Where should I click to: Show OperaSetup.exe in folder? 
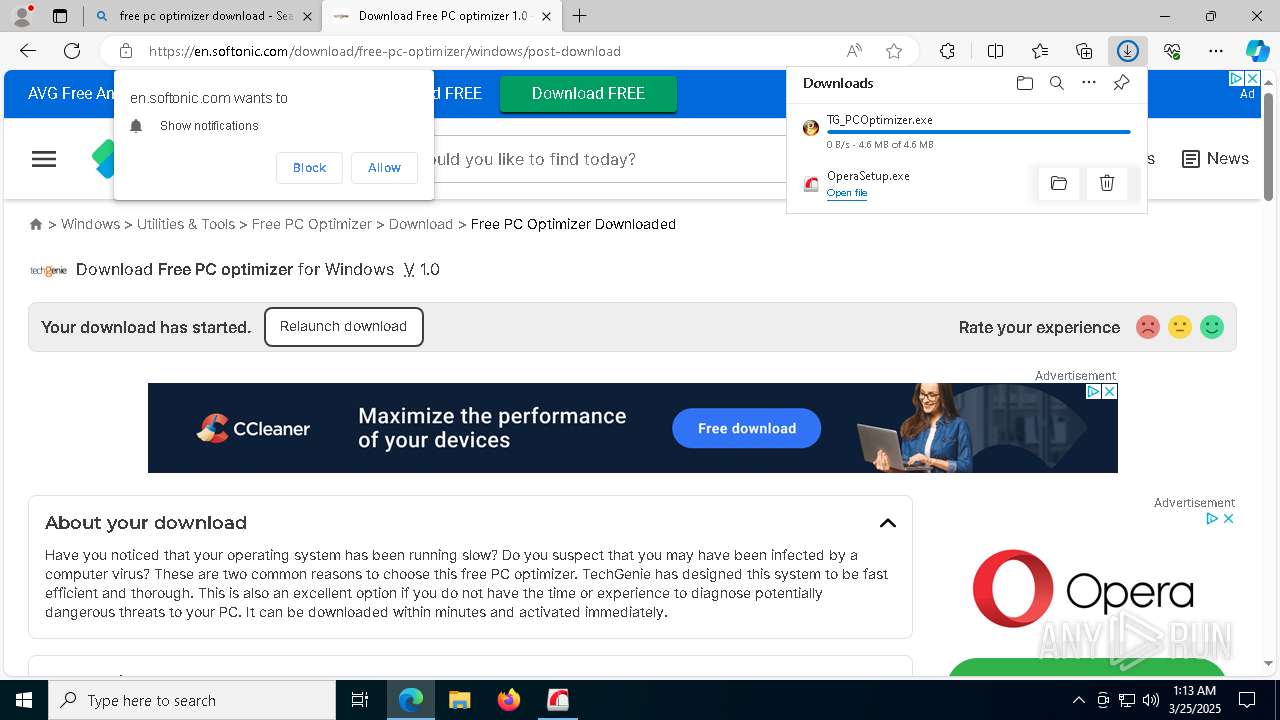(1059, 183)
